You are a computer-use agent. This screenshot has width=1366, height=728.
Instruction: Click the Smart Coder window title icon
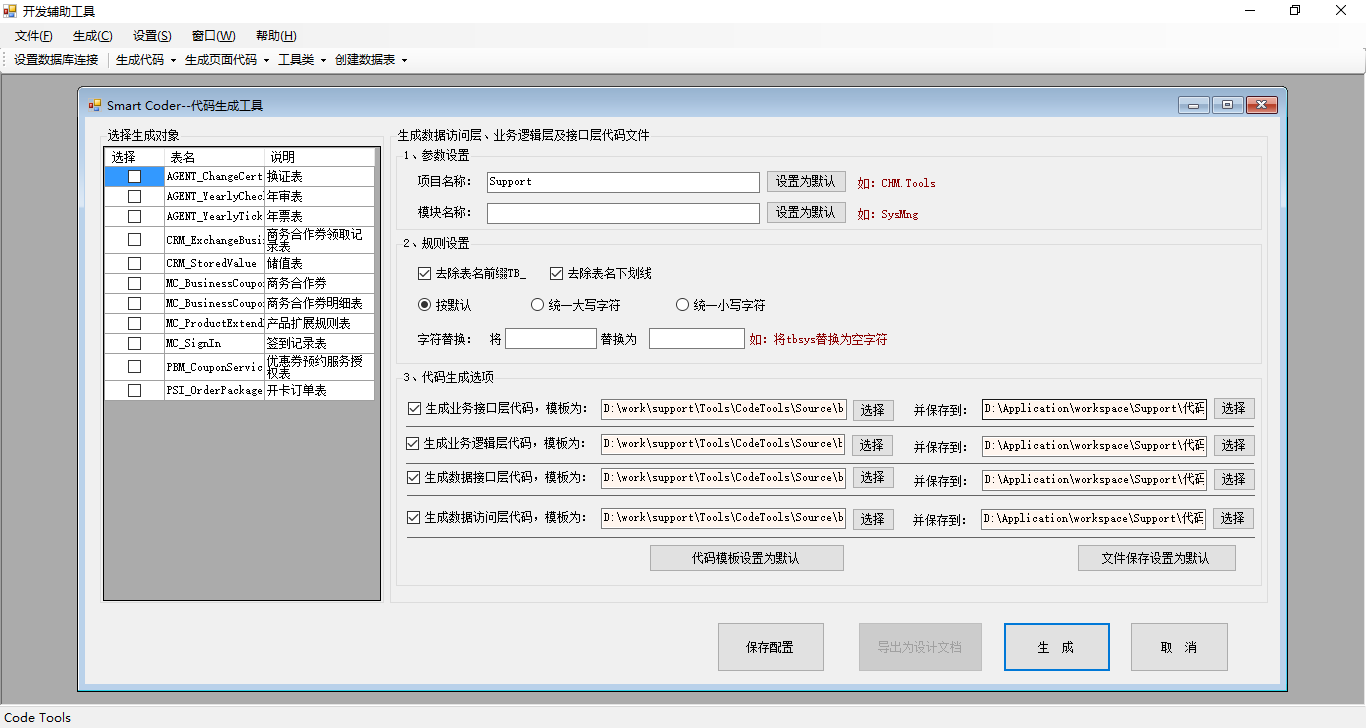pyautogui.click(x=95, y=105)
